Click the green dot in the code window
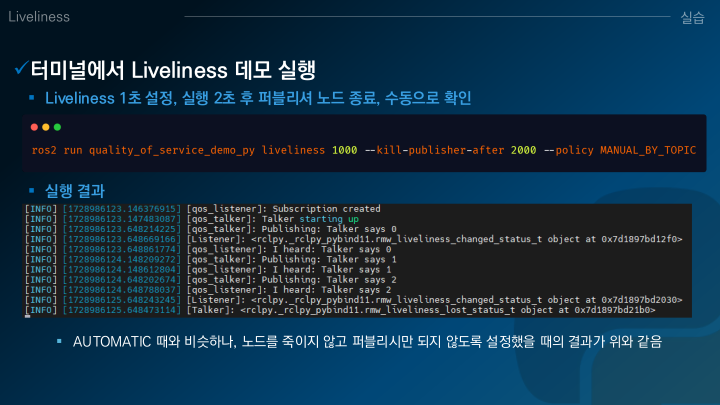 [57, 127]
